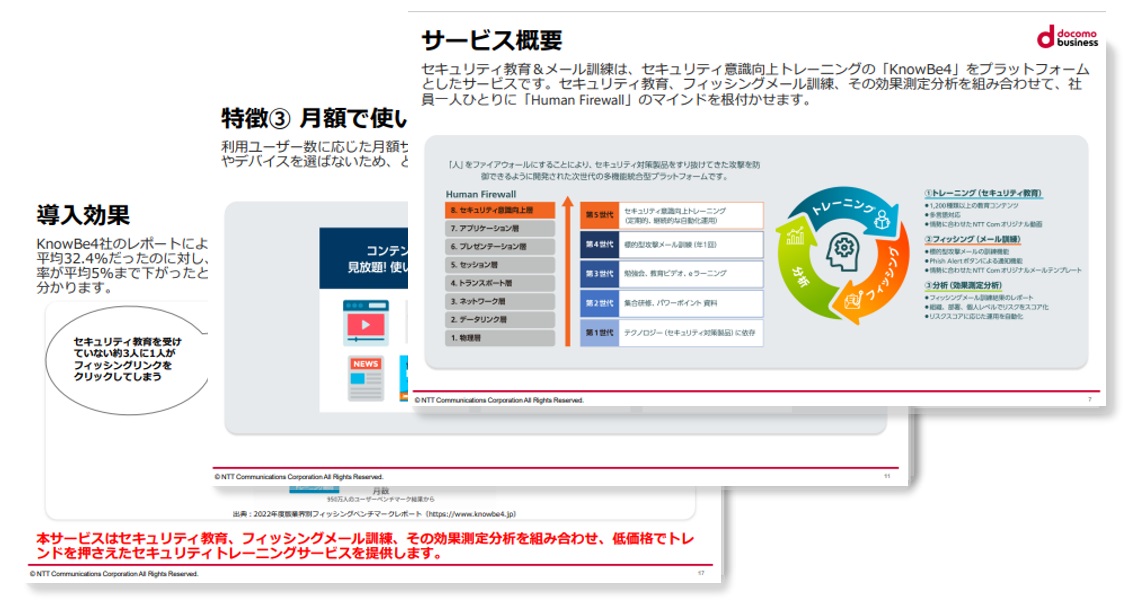Select the 8. セキュリティ意識向上層 row
This screenshot has height=607, width=1127.
(500, 210)
